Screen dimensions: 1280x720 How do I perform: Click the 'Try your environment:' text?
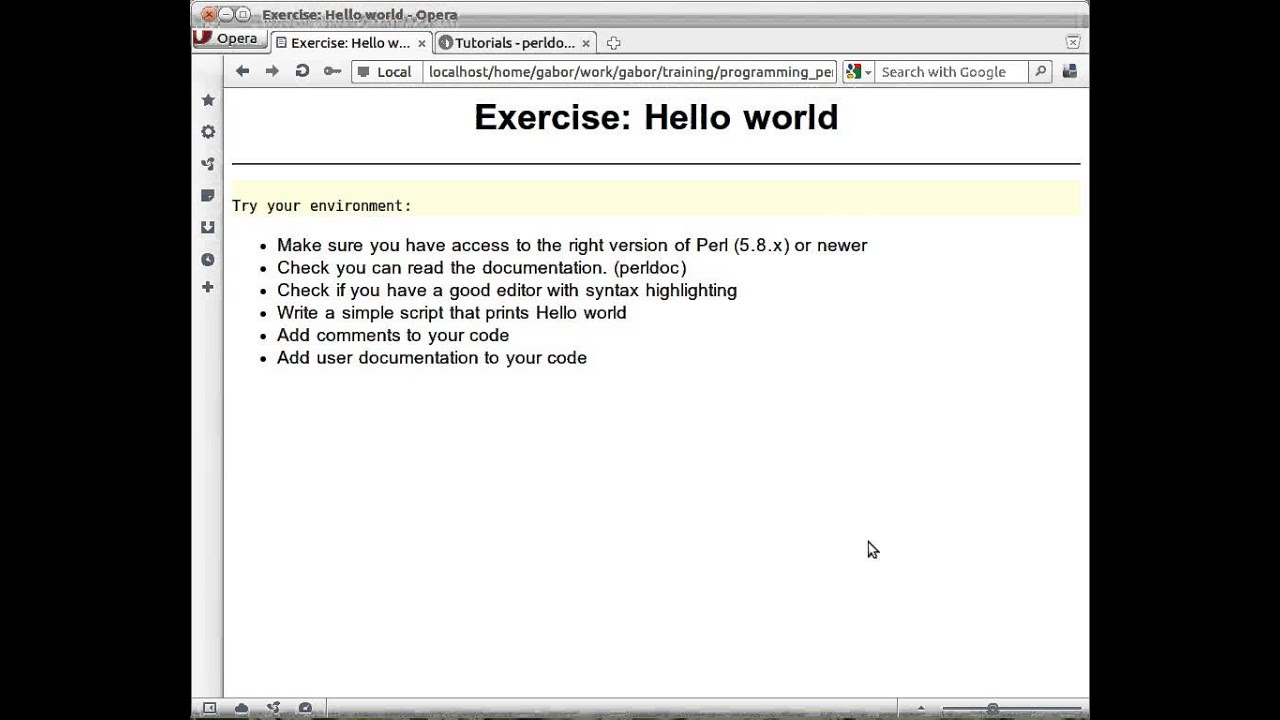[322, 206]
